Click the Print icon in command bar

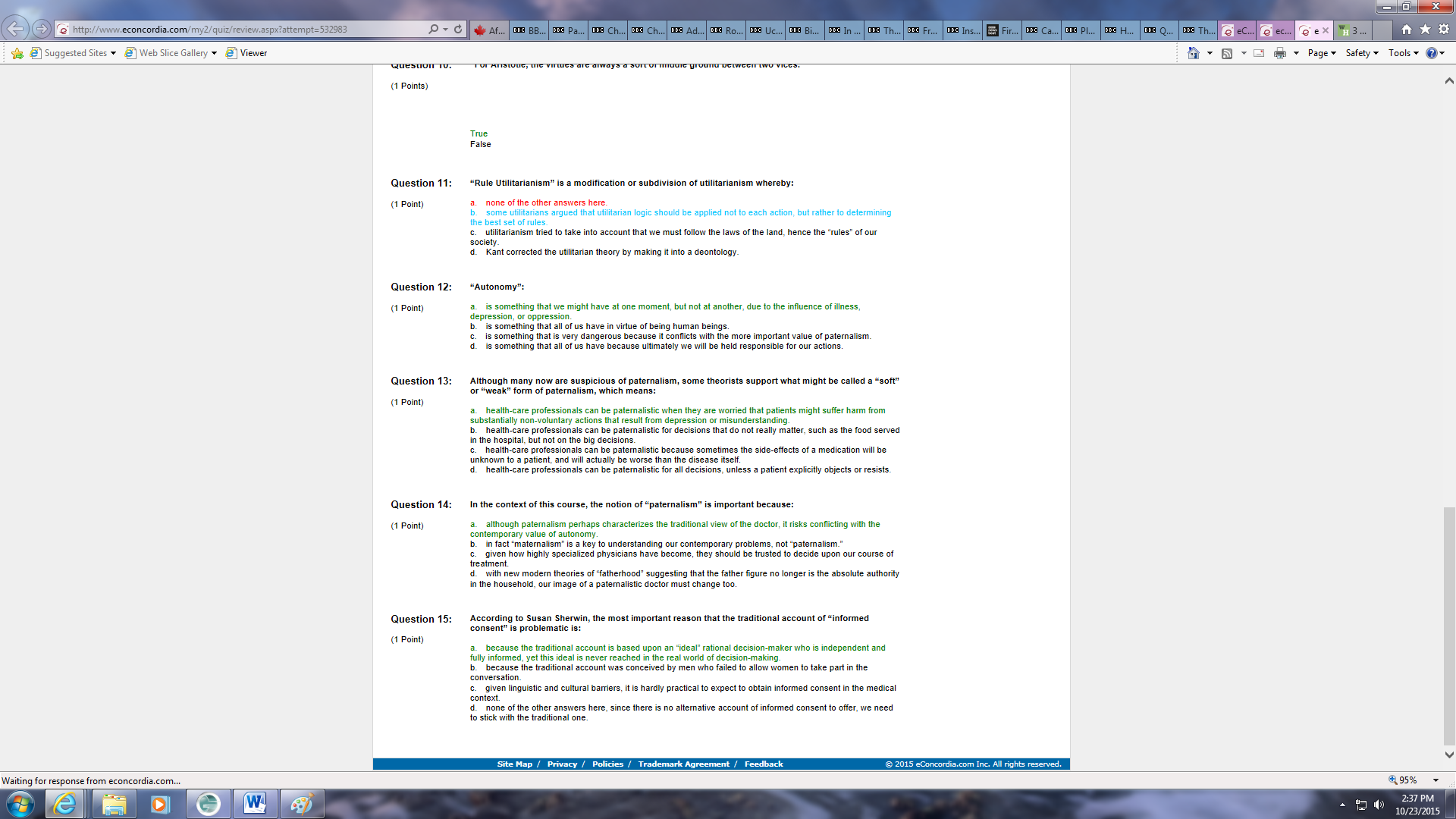[1280, 53]
